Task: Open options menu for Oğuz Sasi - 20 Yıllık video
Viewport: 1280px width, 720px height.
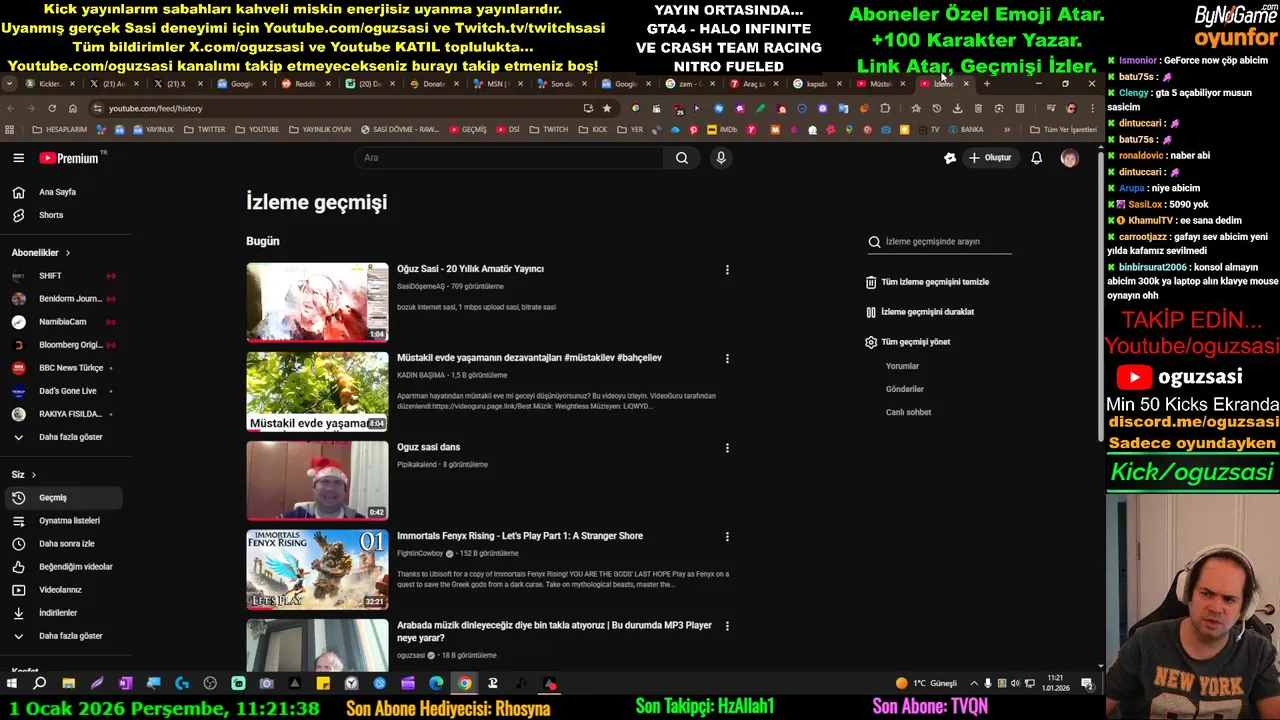Action: (727, 270)
